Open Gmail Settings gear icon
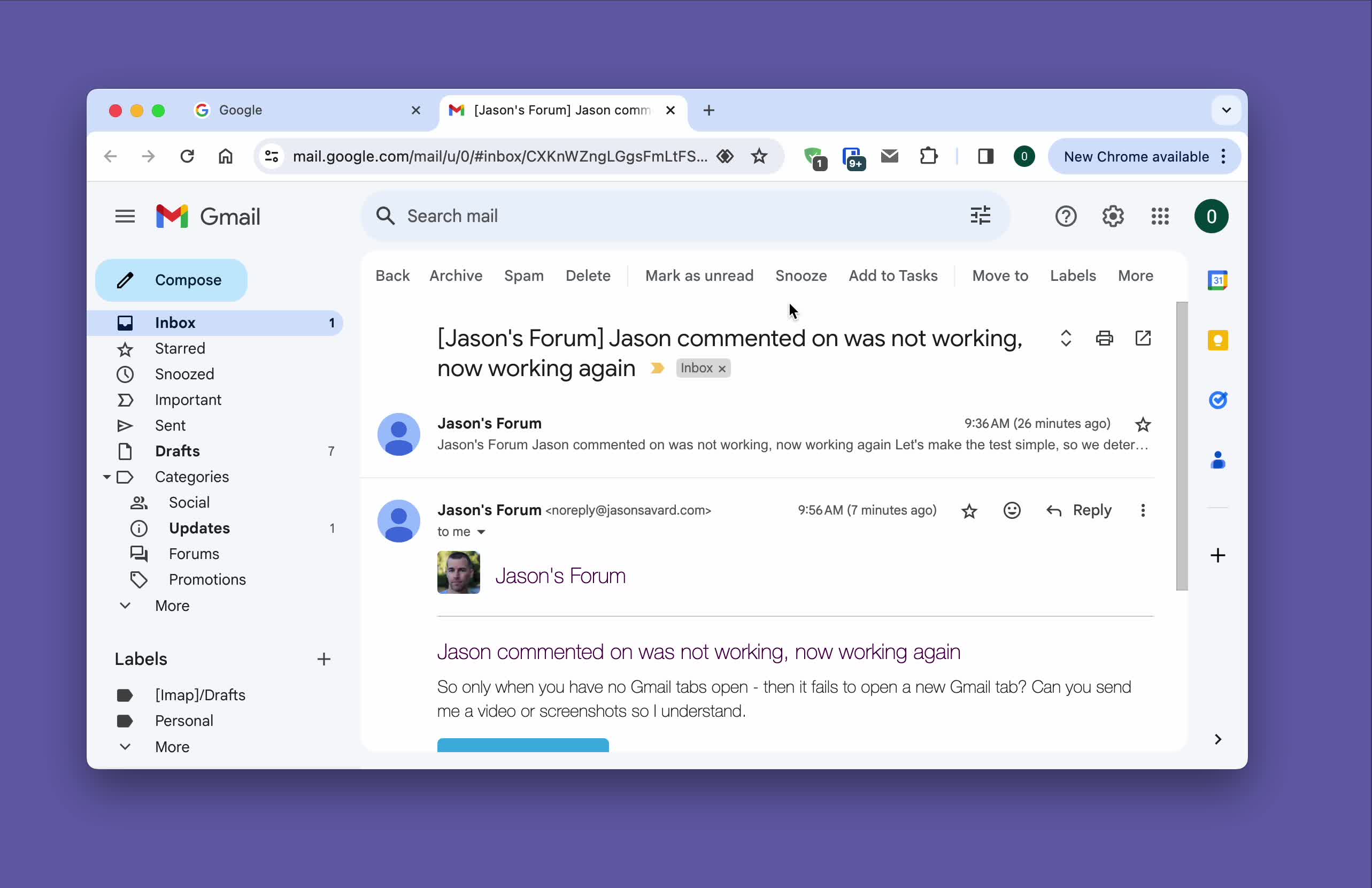The height and width of the screenshot is (888, 1372). point(1113,216)
